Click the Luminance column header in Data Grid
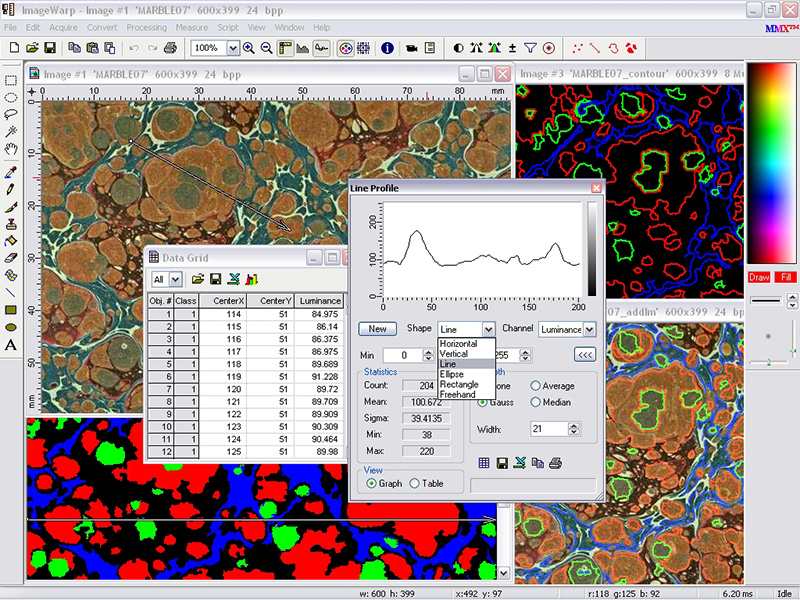Image resolution: width=800 pixels, height=600 pixels. coord(320,301)
